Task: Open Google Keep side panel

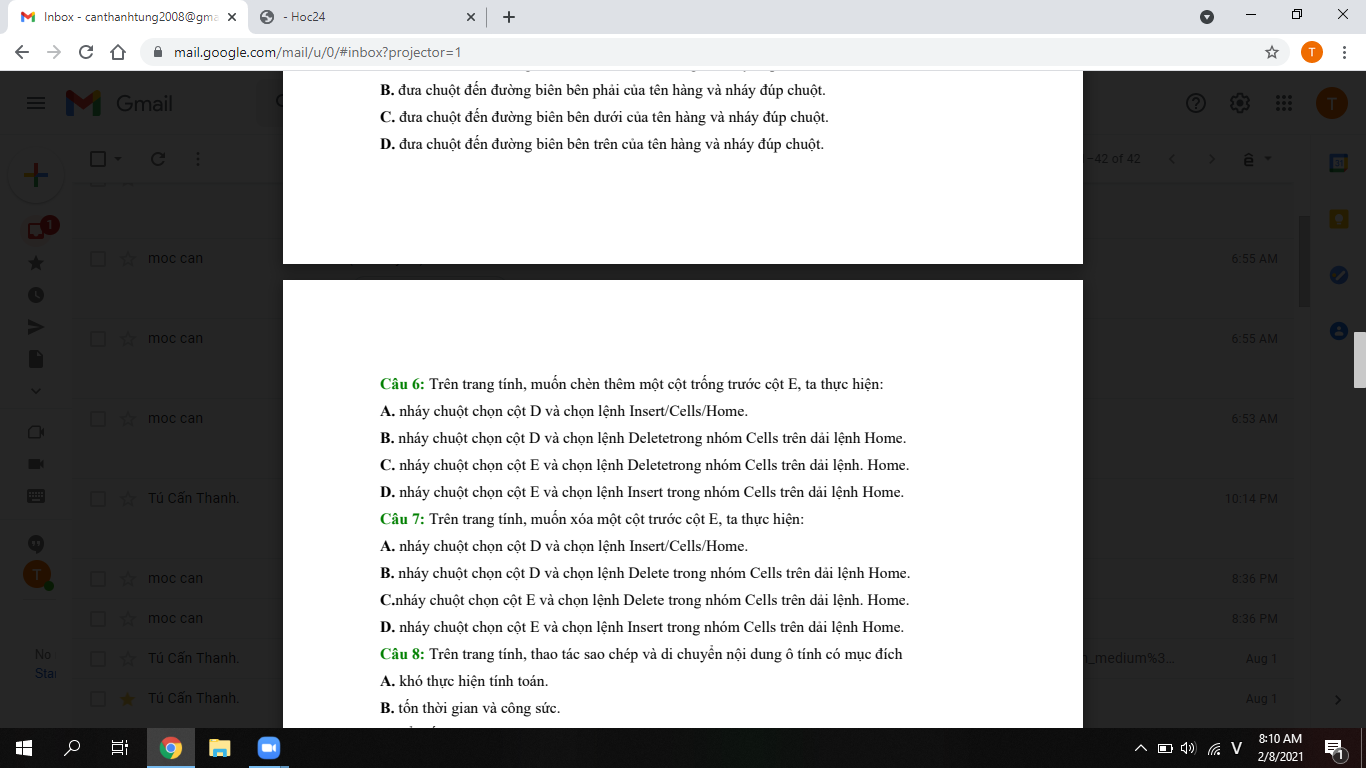Action: click(x=1338, y=218)
